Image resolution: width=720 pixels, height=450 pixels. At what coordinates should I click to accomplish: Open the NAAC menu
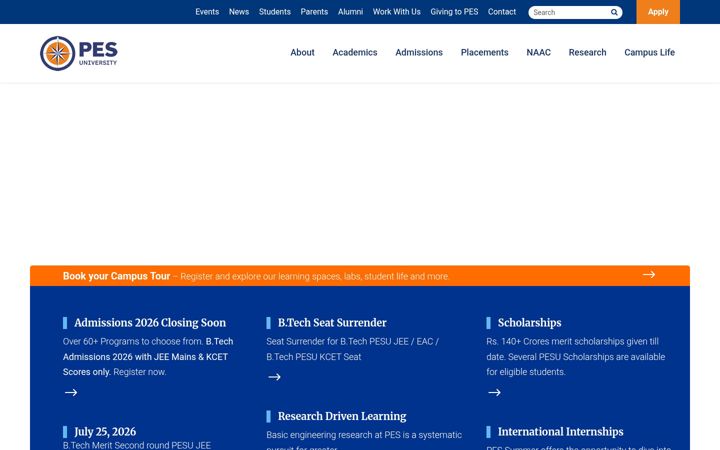[x=539, y=52]
